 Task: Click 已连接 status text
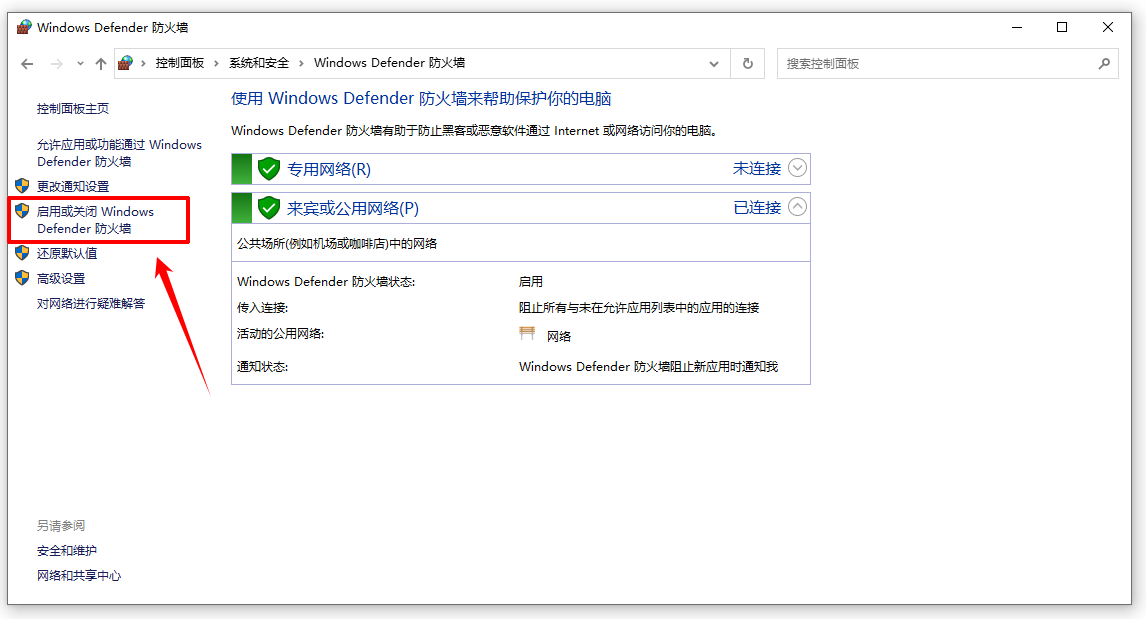pos(757,208)
